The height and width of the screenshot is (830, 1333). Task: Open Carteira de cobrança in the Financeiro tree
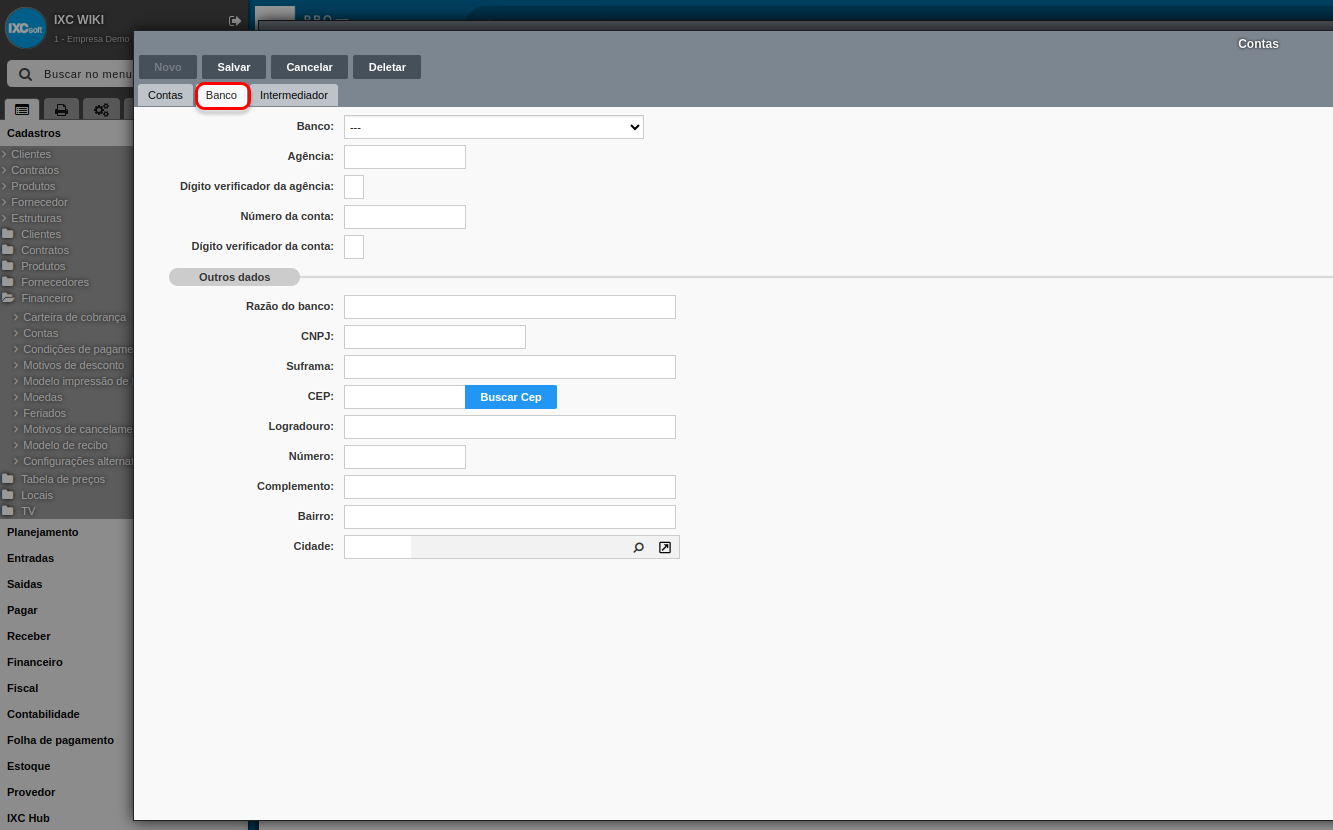(x=75, y=317)
